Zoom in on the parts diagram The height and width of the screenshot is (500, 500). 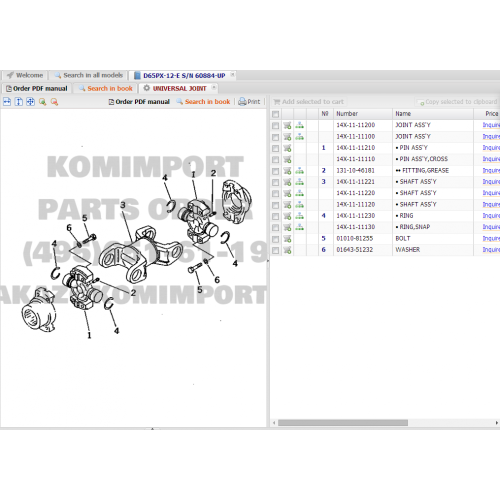[x=42, y=102]
